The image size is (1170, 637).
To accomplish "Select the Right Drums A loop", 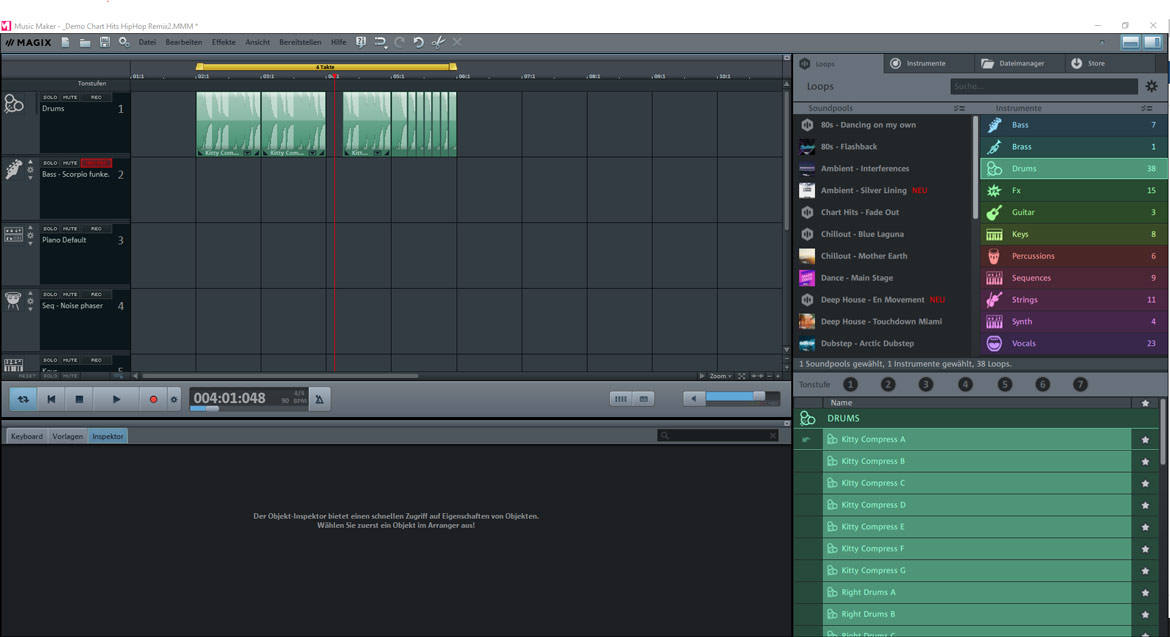I will click(x=977, y=592).
